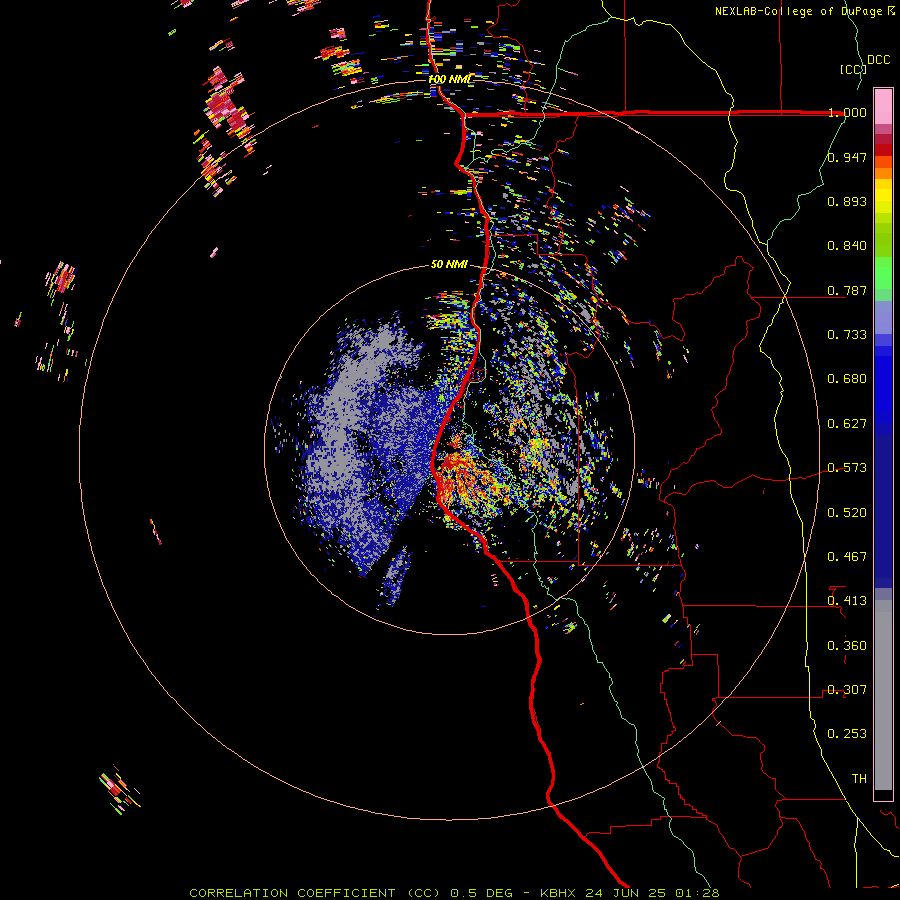Click the 0.680 scale value
The width and height of the screenshot is (900, 900).
tap(847, 379)
